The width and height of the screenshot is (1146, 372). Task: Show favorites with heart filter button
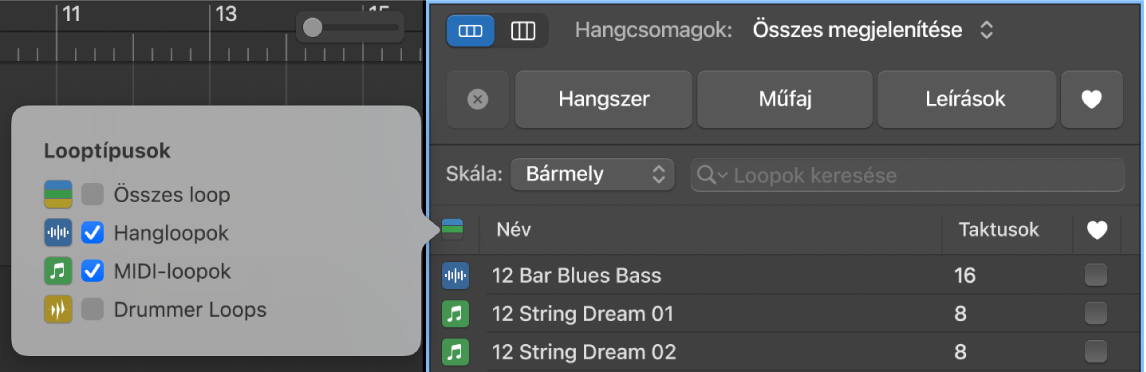[1091, 99]
